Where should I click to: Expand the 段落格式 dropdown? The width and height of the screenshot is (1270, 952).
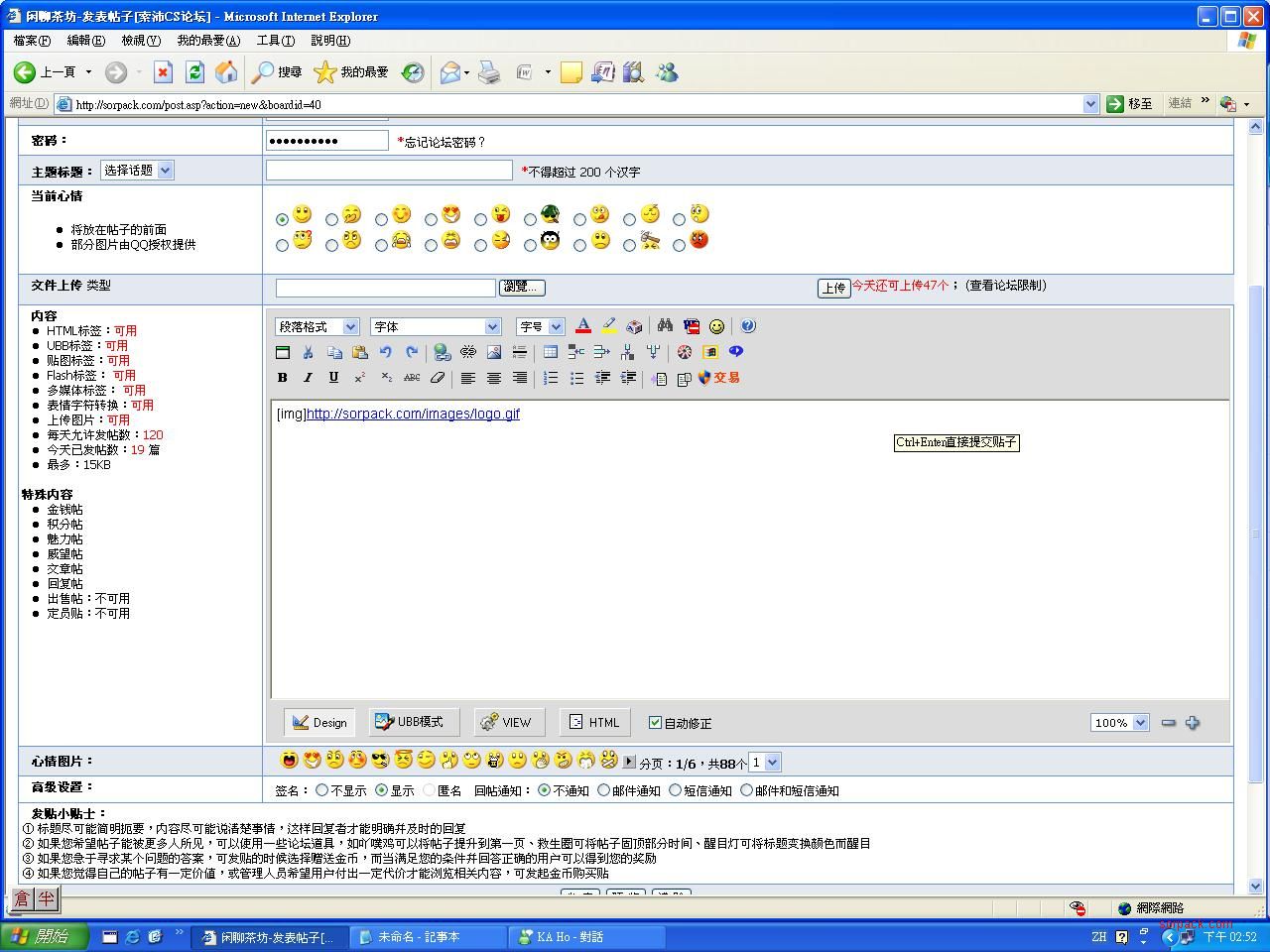[x=317, y=327]
